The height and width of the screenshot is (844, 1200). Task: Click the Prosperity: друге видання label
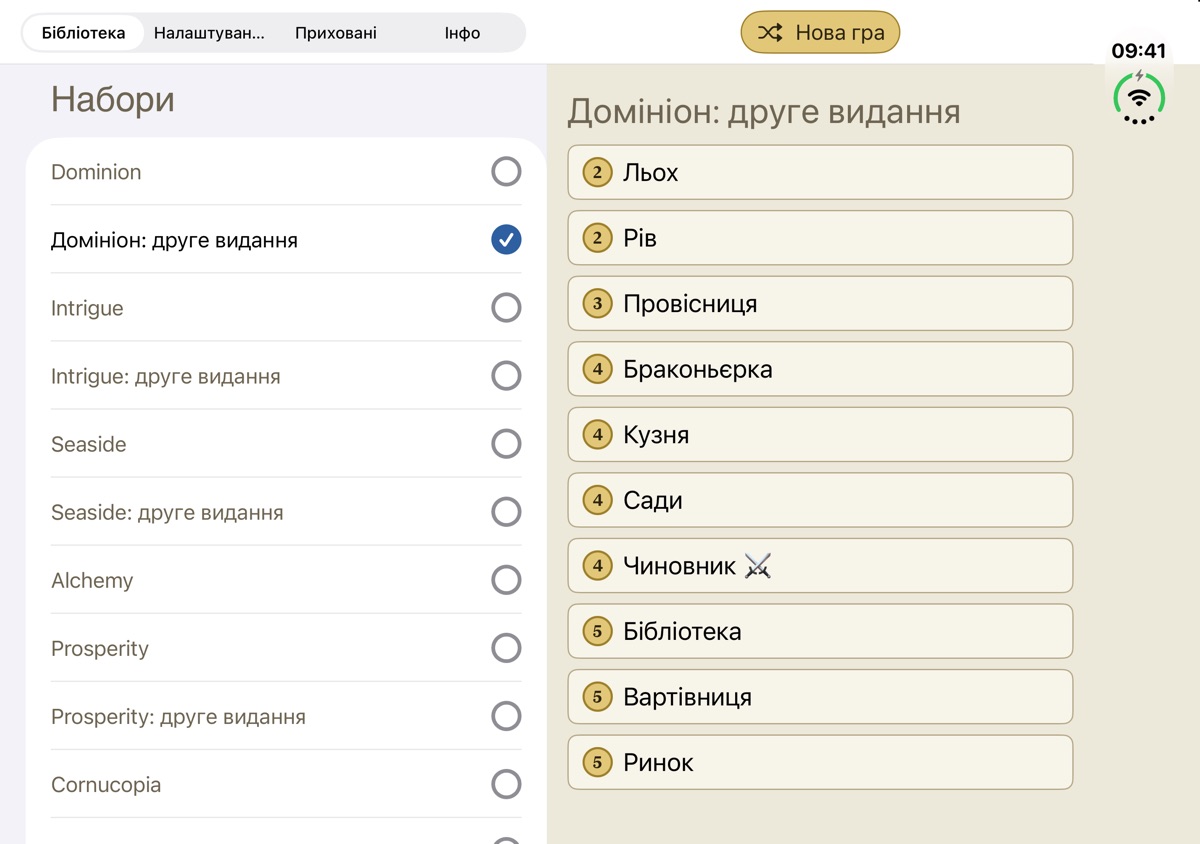point(178,717)
